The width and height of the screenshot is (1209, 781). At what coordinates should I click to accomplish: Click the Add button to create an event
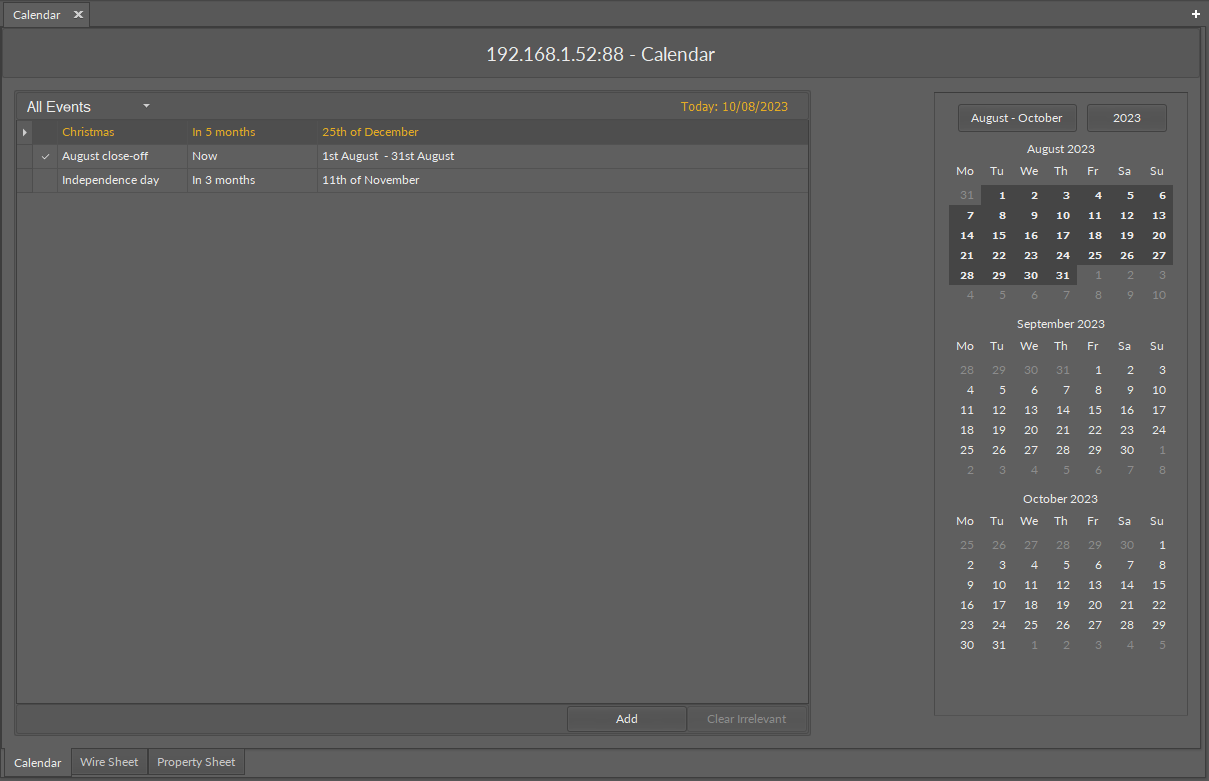click(626, 718)
